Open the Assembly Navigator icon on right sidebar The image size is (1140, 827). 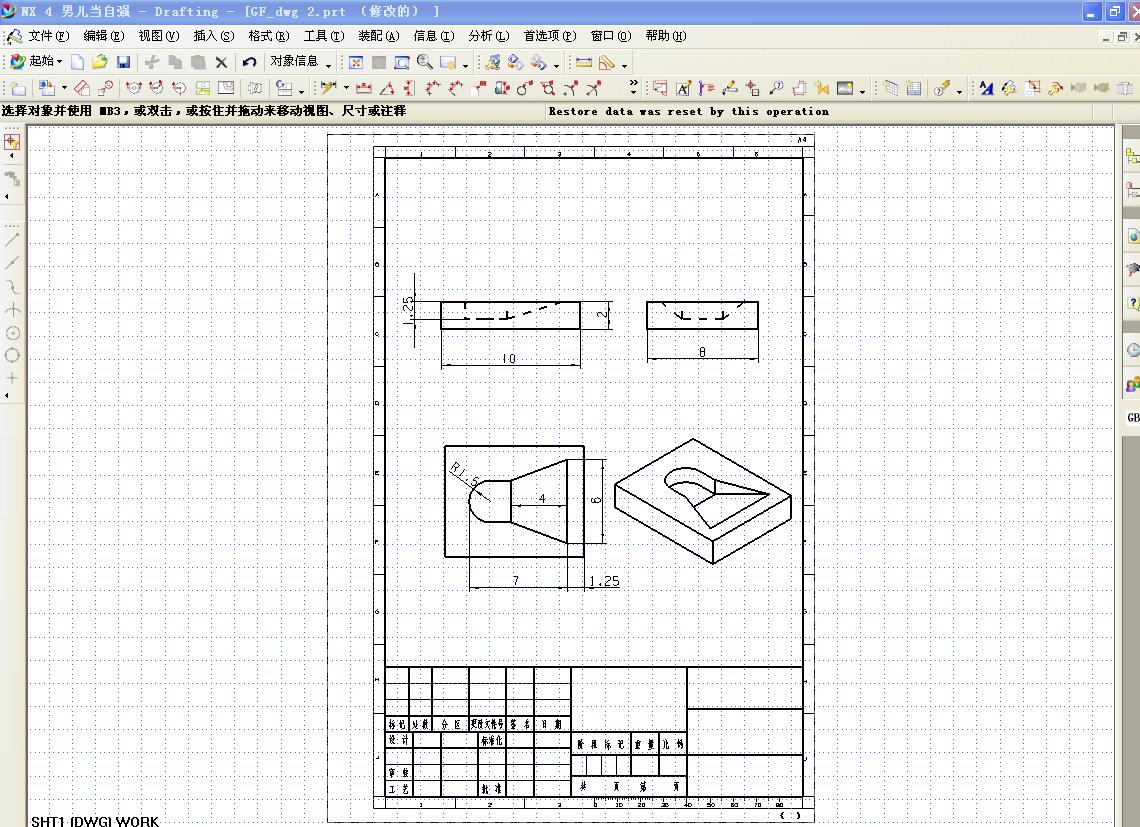click(x=1132, y=156)
